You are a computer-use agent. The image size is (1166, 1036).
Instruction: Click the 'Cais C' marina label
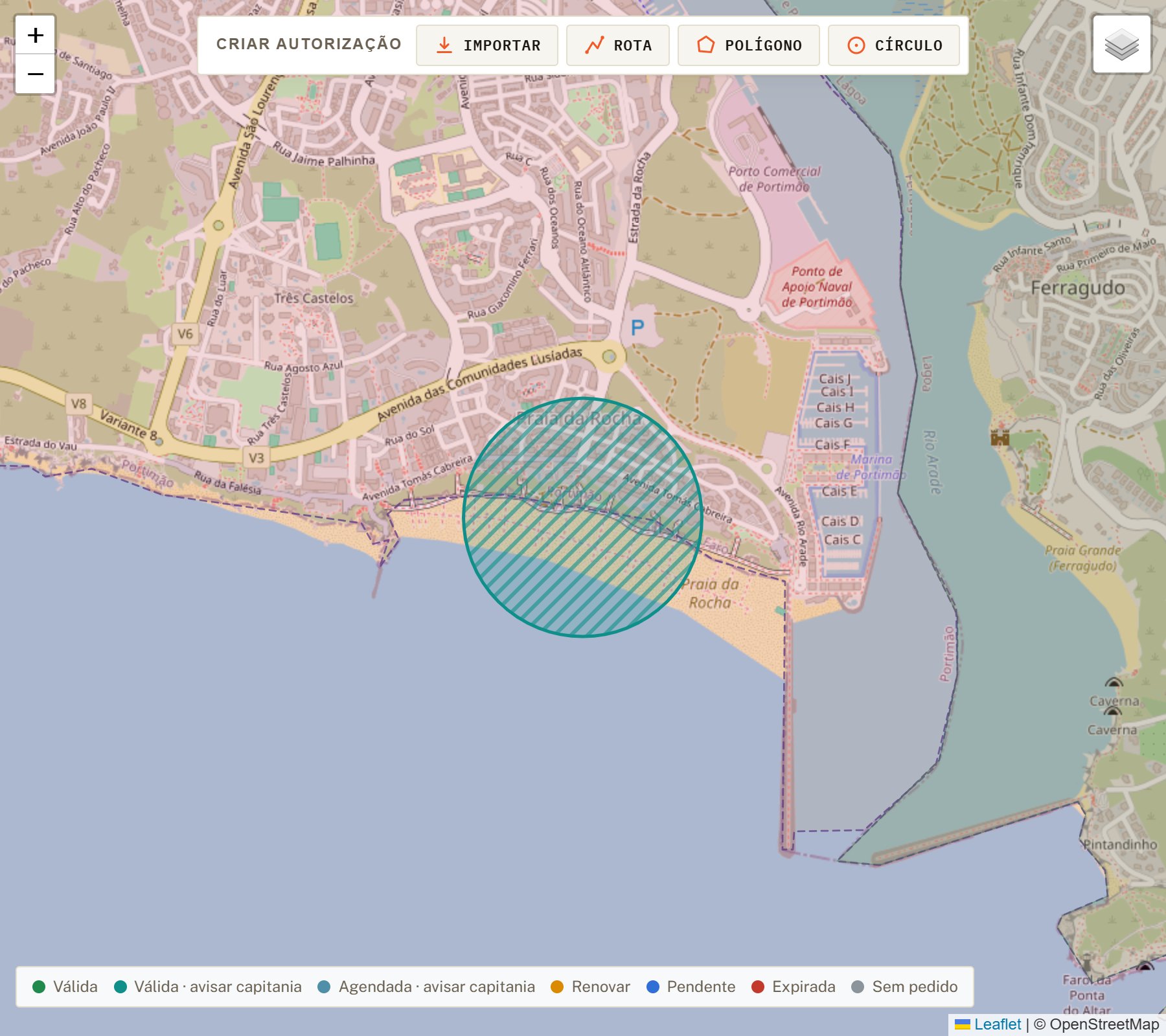click(841, 539)
